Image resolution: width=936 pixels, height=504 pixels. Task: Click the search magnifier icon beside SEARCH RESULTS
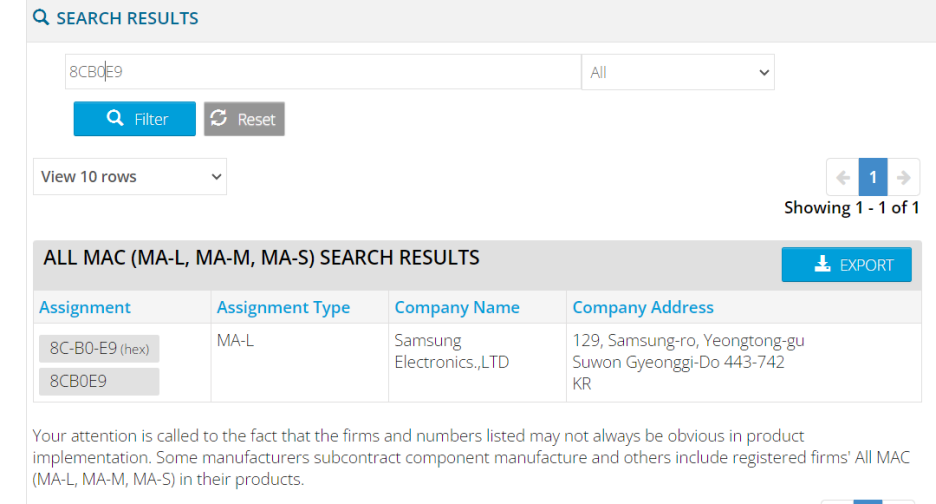[x=41, y=17]
